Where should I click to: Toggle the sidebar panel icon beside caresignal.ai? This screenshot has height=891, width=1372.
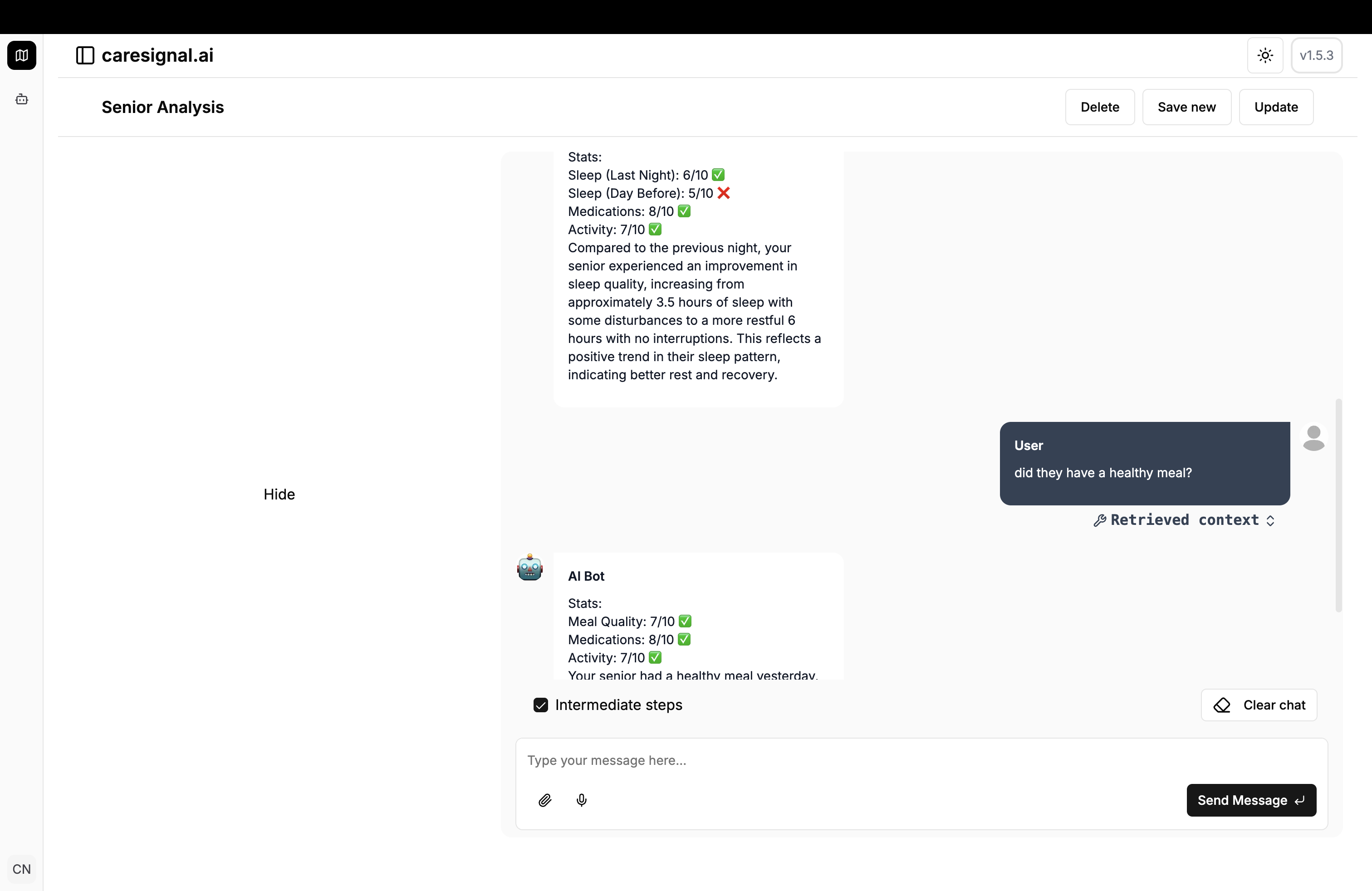pos(85,55)
